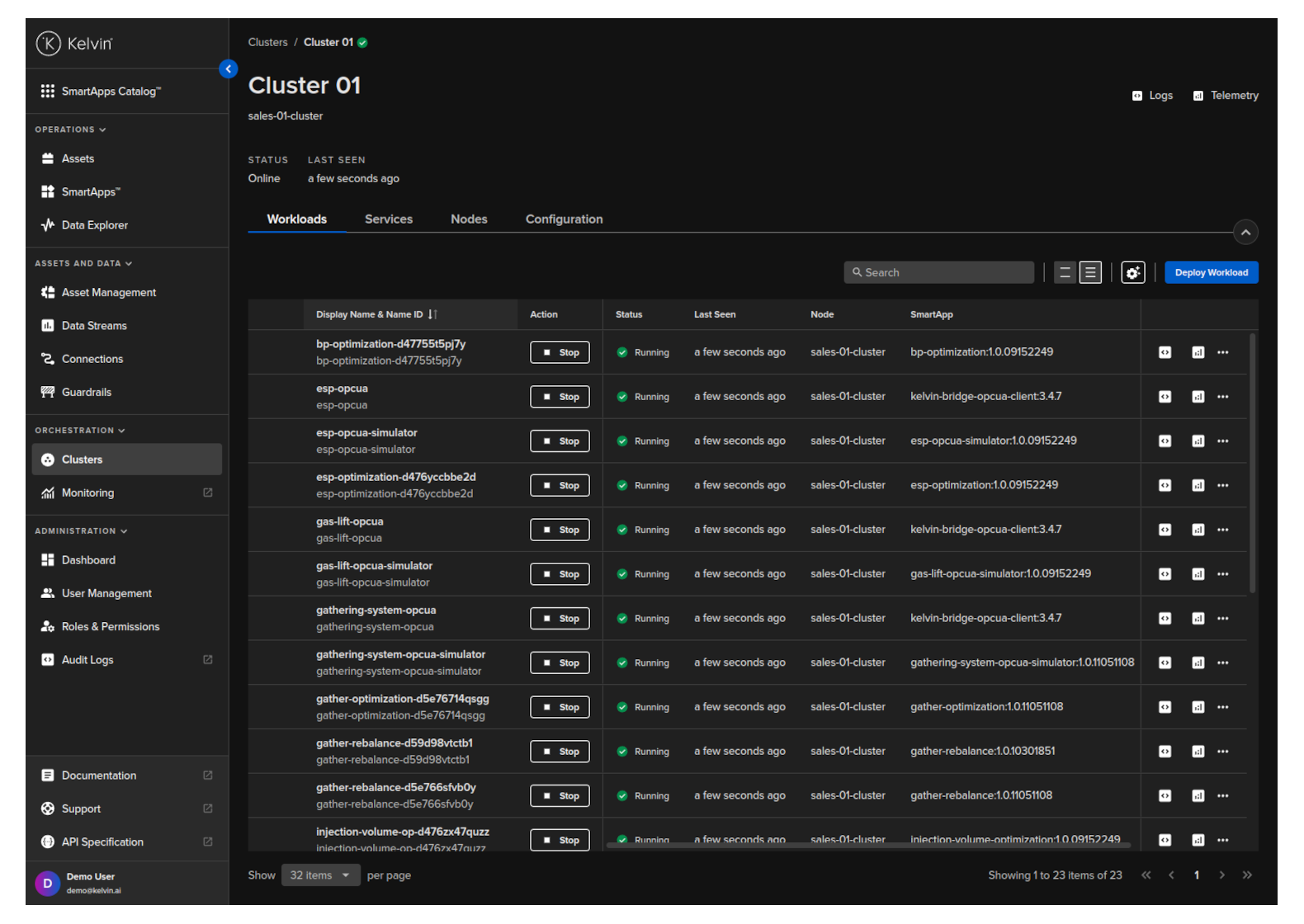Click the vertical scrollbar of workloads table

(1252, 462)
